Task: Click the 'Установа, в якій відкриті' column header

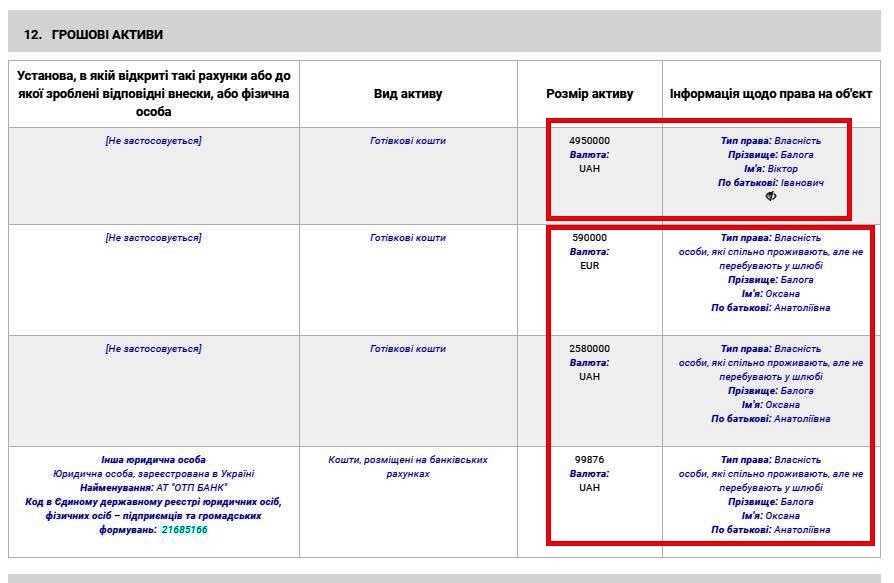Action: pos(153,94)
